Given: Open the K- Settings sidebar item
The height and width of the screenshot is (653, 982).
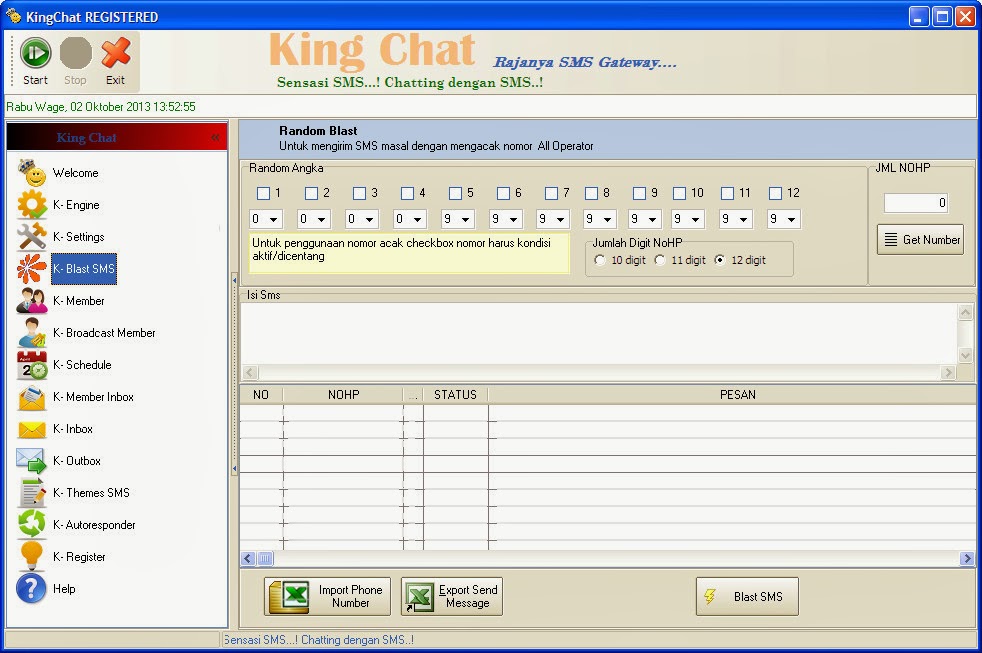Looking at the screenshot, I should (78, 237).
